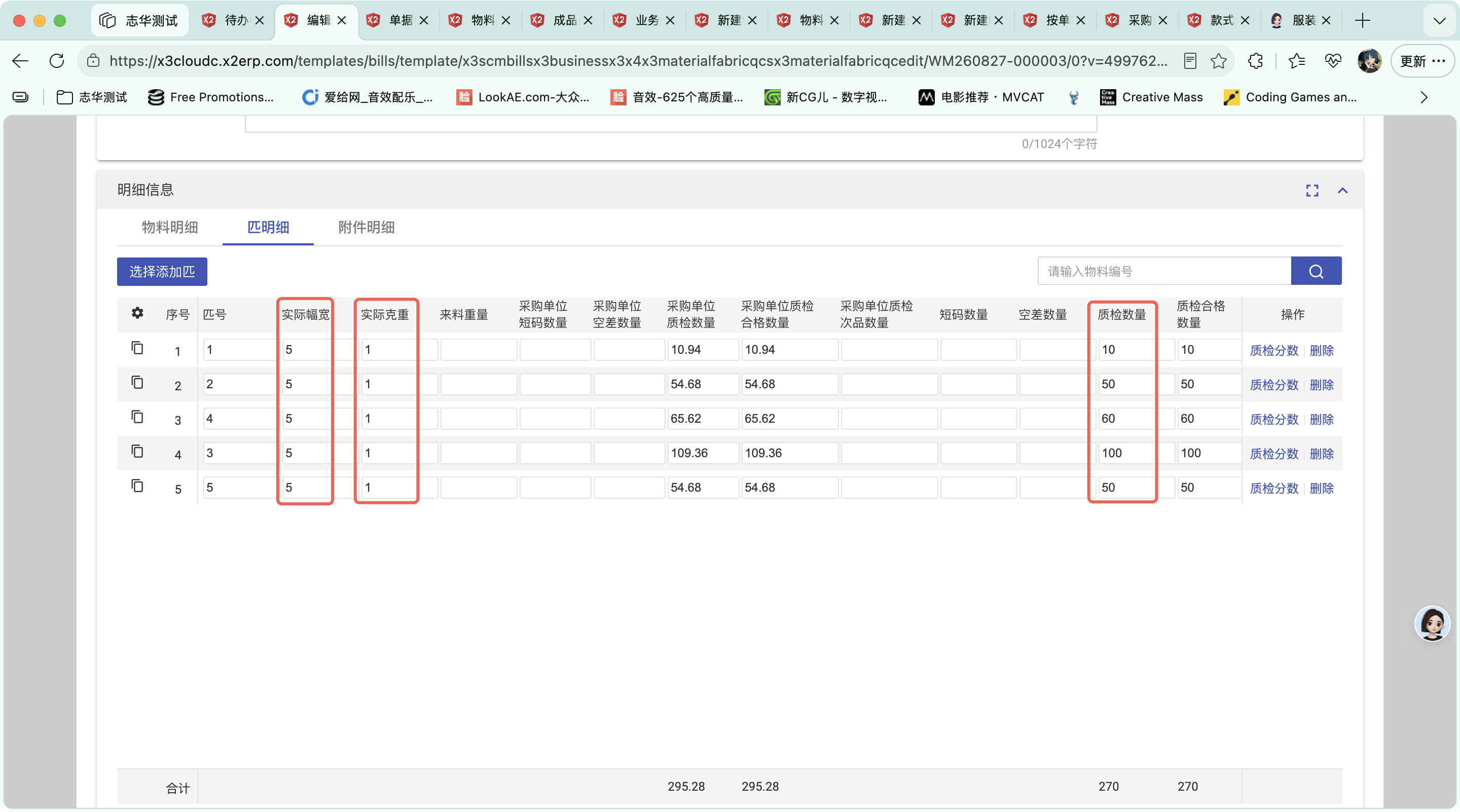This screenshot has width=1460, height=812.
Task: Delete row 3 via 删除 link
Action: pyautogui.click(x=1322, y=419)
